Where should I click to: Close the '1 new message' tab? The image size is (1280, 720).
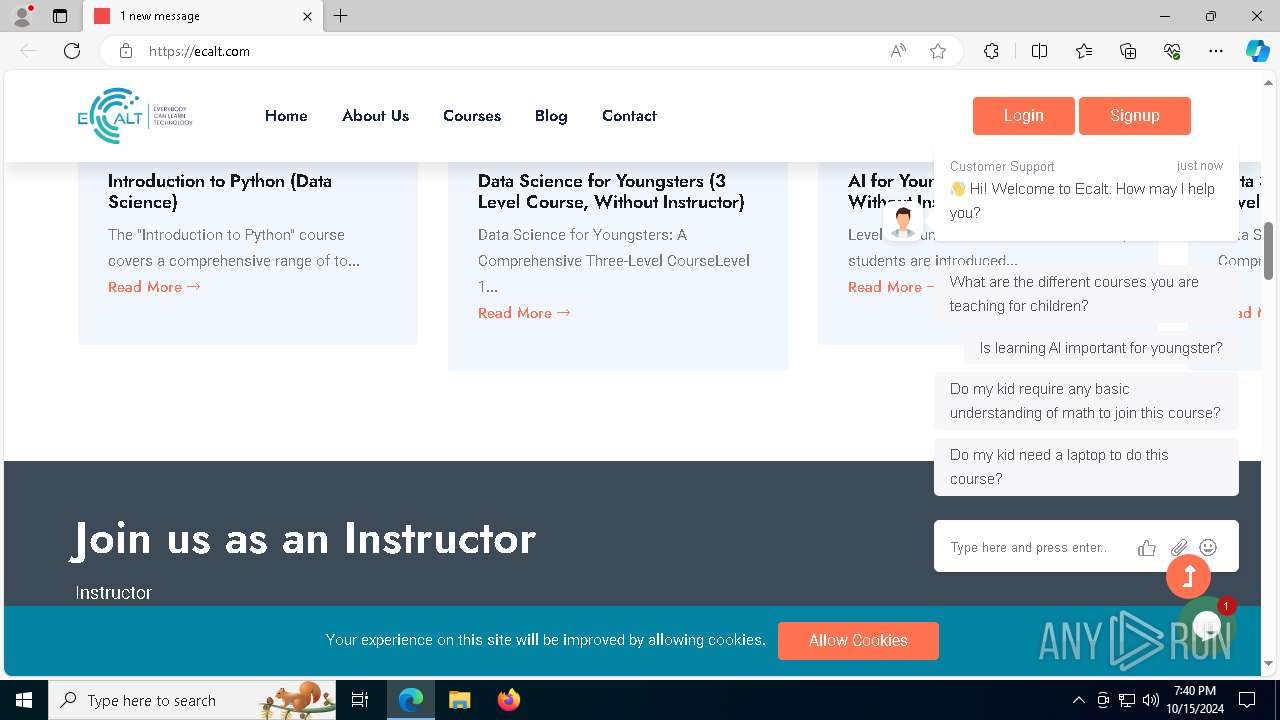pos(307,16)
